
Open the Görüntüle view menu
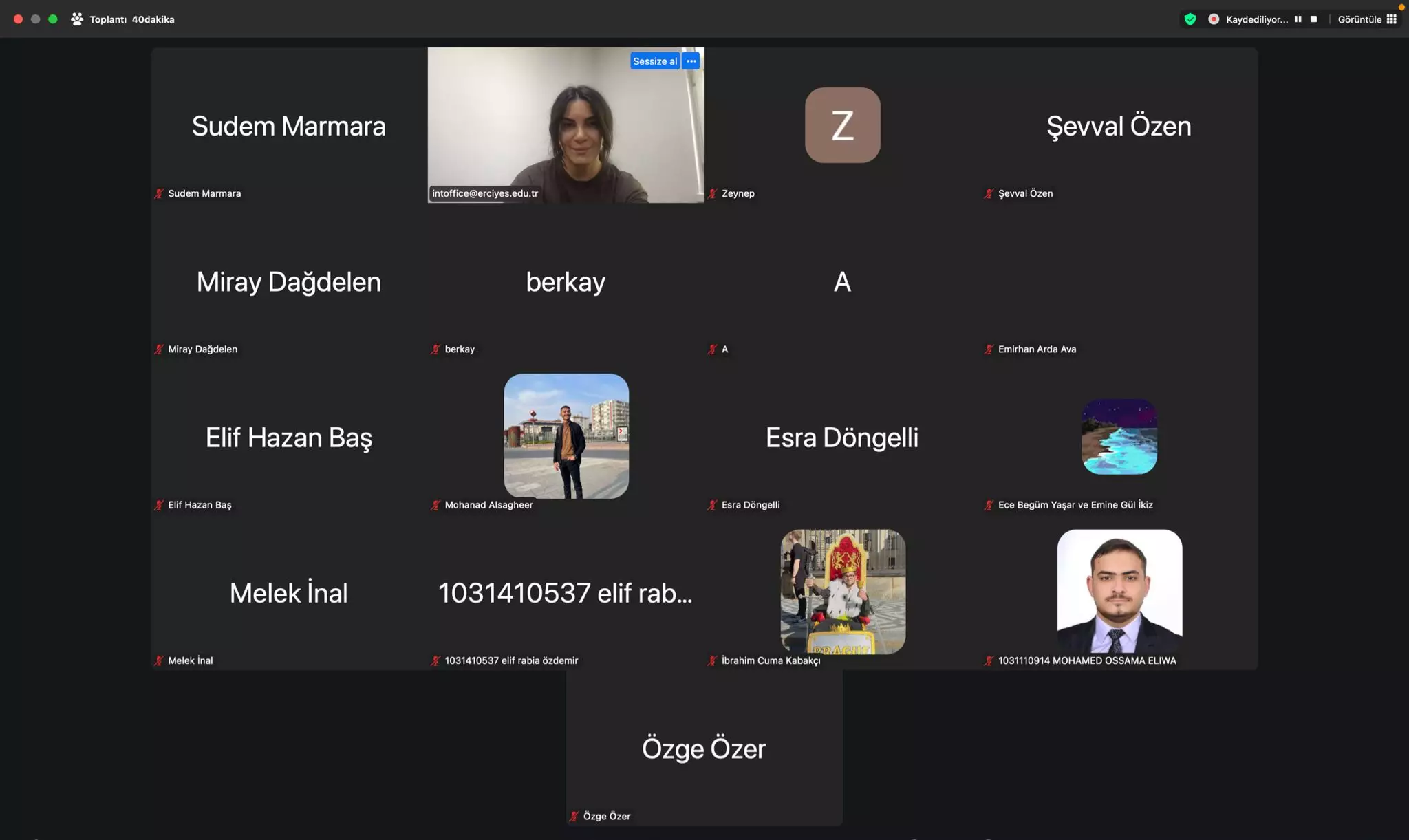[x=1366, y=19]
